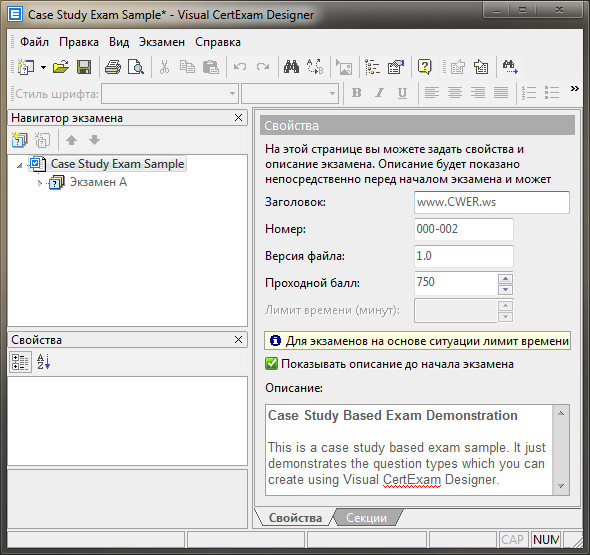Toggle the Properties window icon in toolbar
This screenshot has height=555, width=590.
click(x=396, y=67)
